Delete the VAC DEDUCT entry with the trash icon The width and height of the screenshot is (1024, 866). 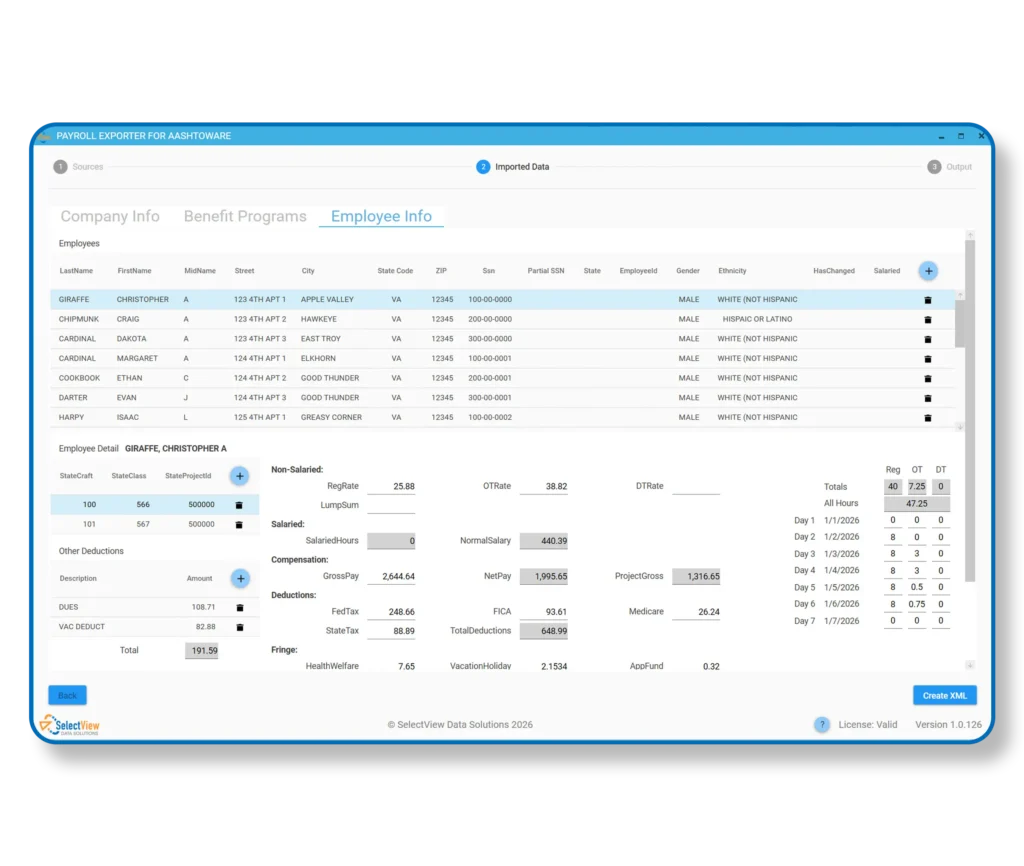[239, 627]
